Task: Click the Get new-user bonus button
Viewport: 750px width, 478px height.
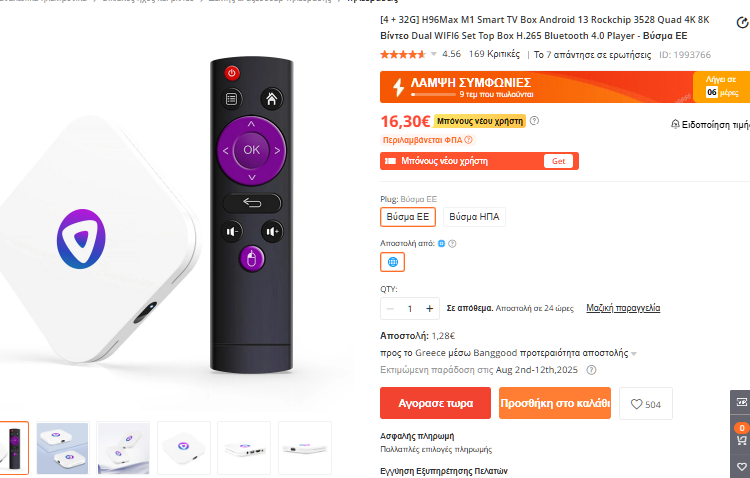Action: tap(558, 161)
